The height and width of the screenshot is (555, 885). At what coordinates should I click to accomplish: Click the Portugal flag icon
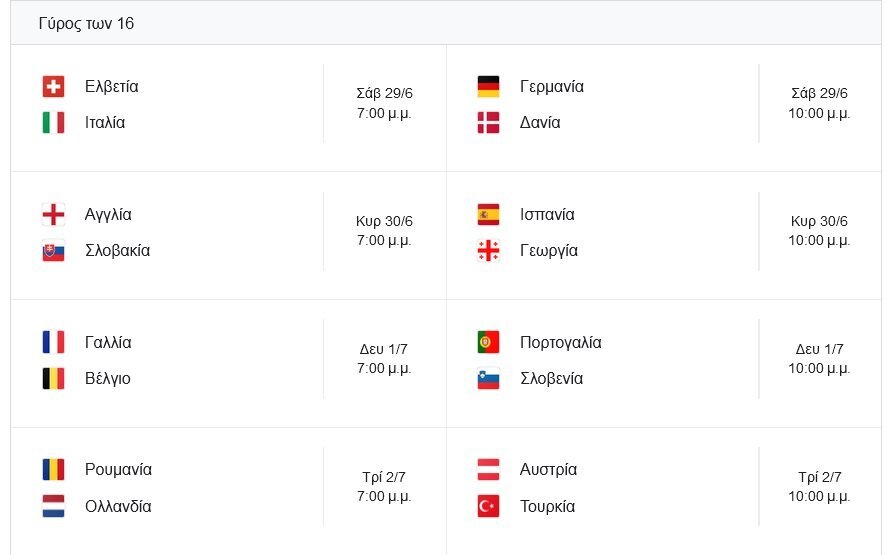click(488, 343)
